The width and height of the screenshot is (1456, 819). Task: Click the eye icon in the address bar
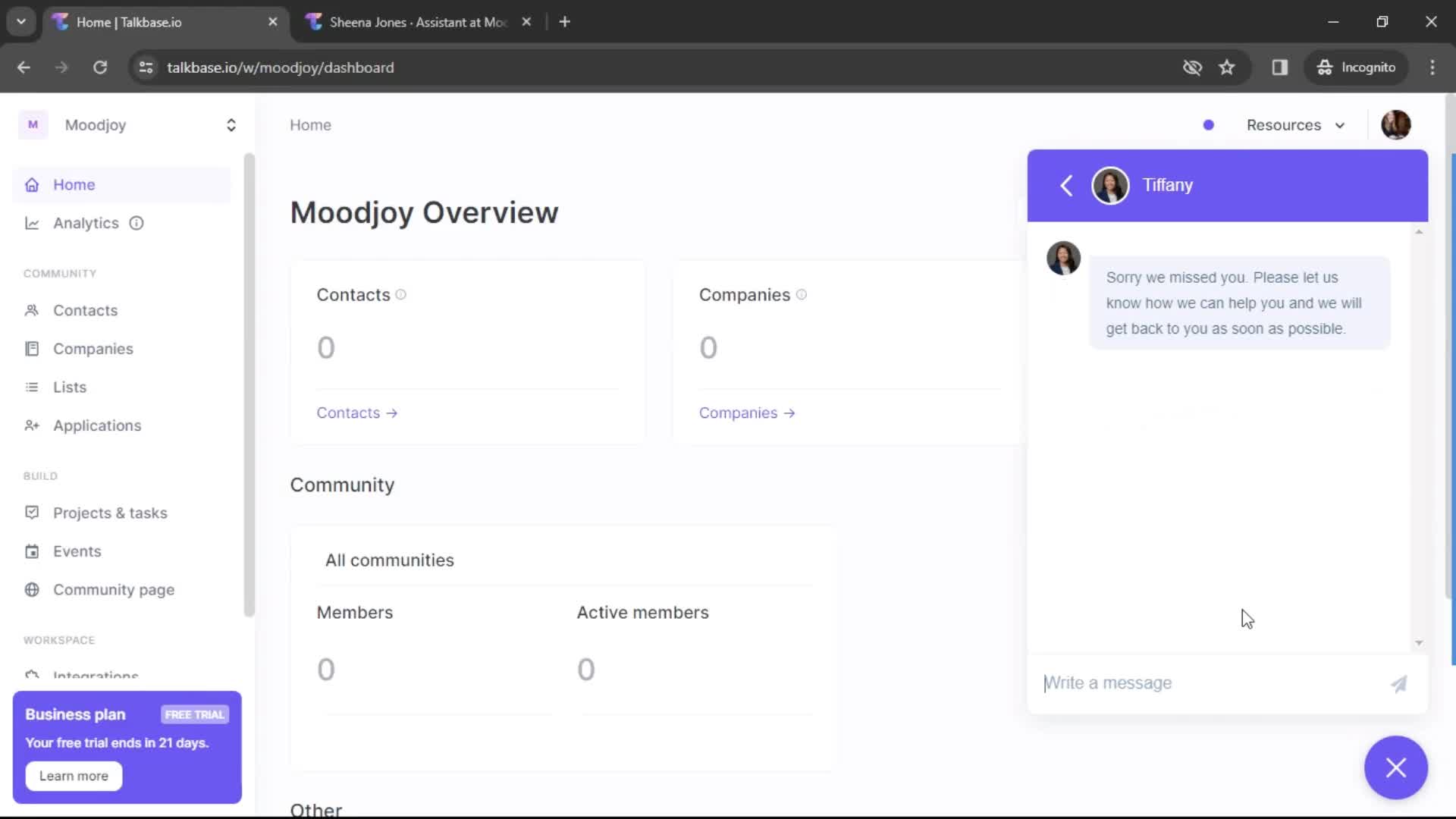[1193, 67]
